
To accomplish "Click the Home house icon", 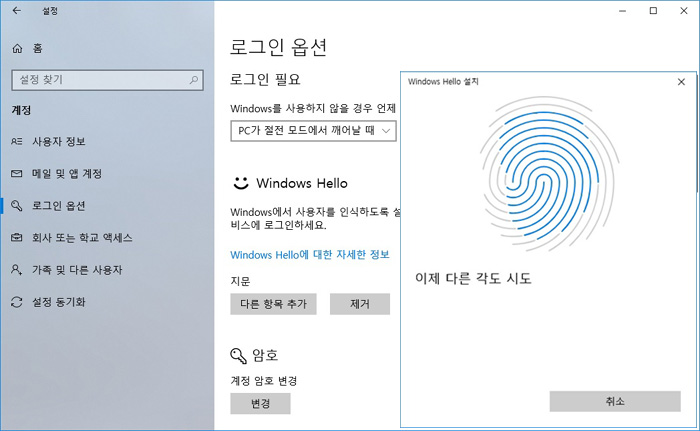I will tap(17, 48).
